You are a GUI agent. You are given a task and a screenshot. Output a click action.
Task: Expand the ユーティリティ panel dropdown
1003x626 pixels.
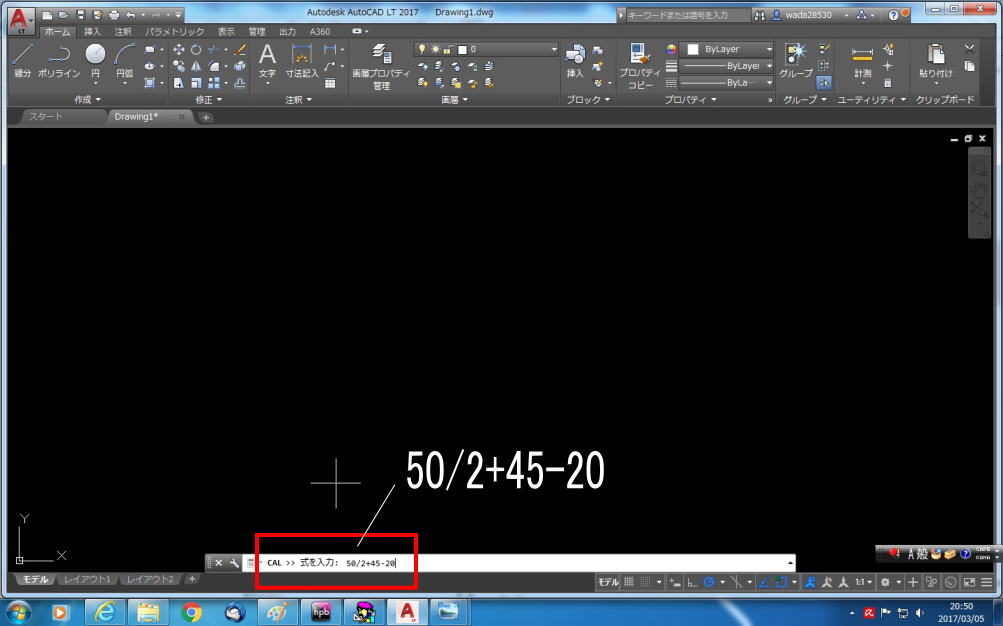tap(871, 99)
